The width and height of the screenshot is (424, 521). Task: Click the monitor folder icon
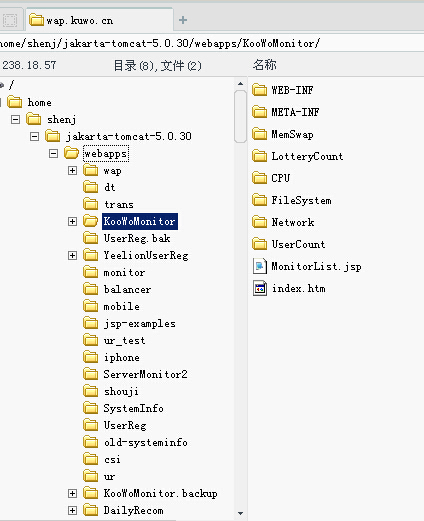(91, 272)
